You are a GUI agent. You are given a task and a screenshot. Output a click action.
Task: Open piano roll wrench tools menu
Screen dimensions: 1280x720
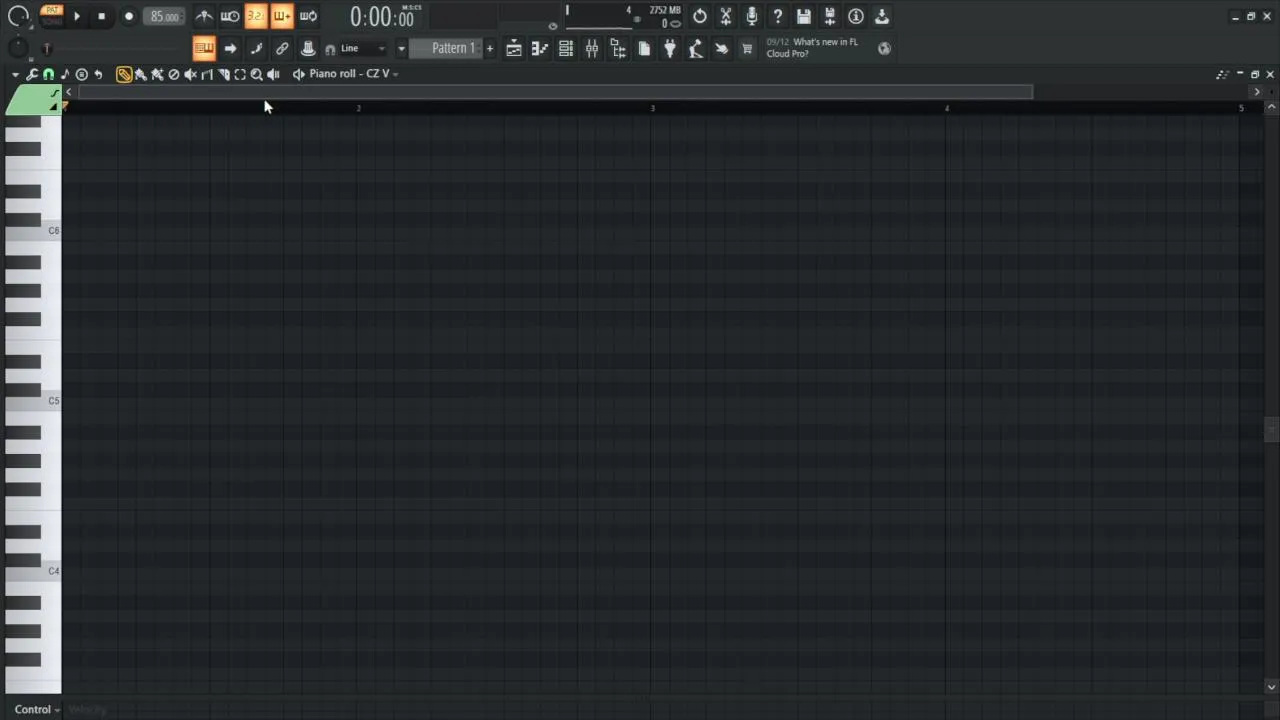tap(32, 74)
